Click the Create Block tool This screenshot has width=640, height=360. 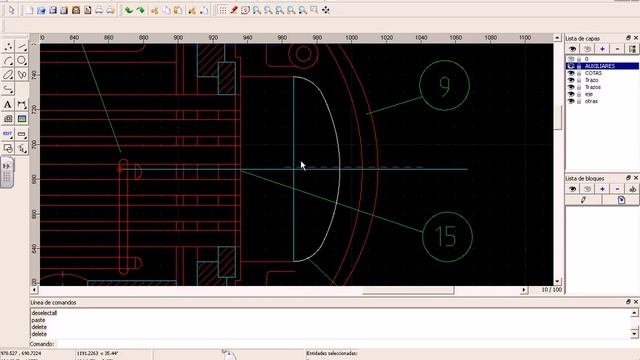pyautogui.click(x=8, y=148)
